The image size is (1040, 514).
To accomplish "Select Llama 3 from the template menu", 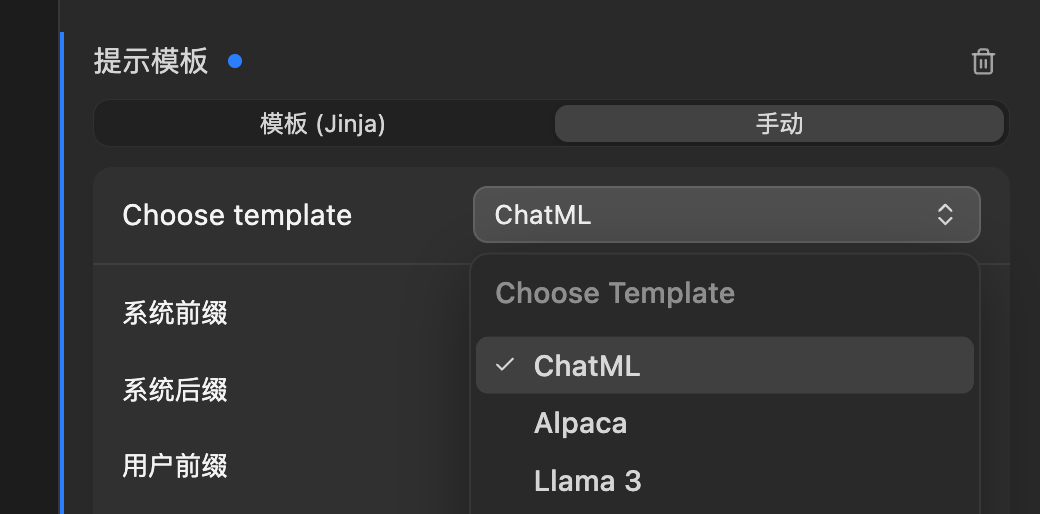I will [588, 481].
